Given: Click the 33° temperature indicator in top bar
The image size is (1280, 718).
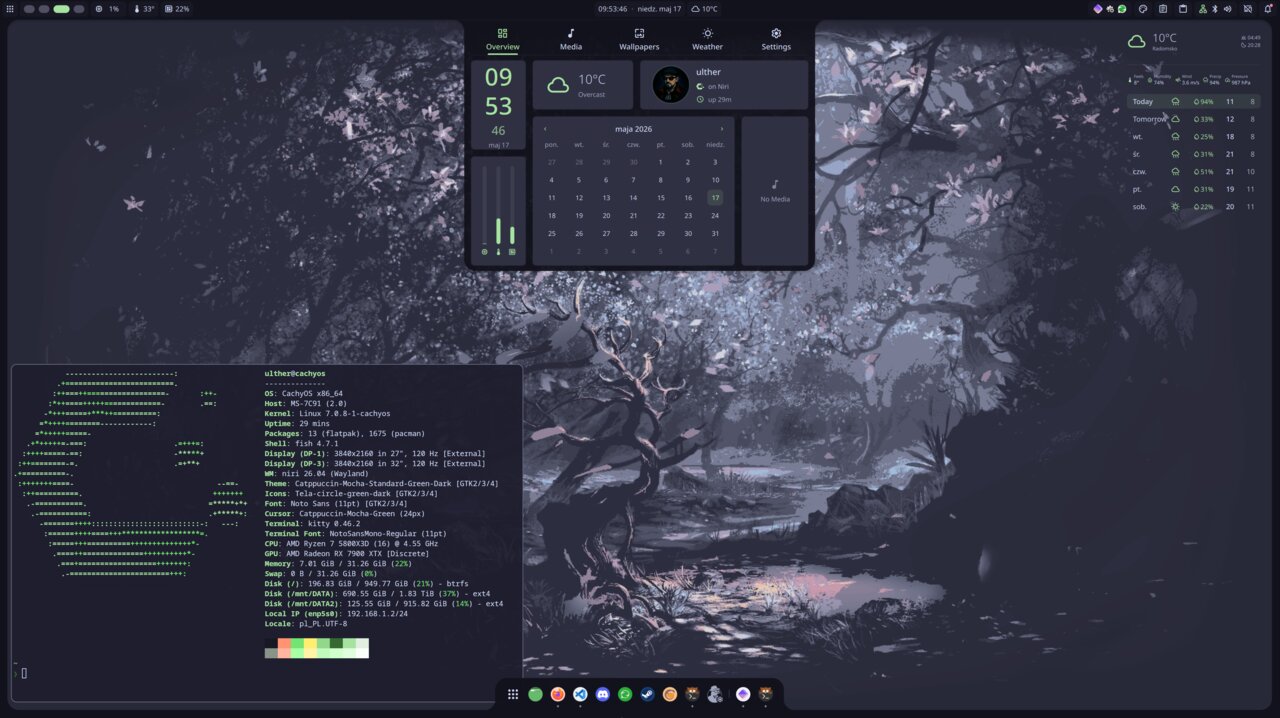Looking at the screenshot, I should tap(144, 9).
